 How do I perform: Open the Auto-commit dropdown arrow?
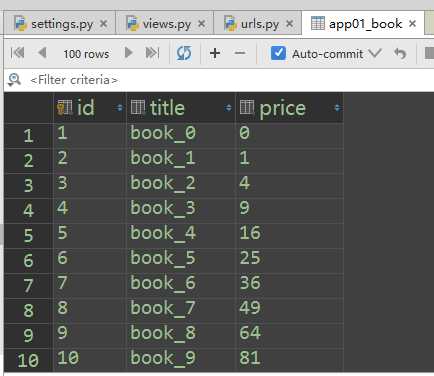[x=375, y=53]
